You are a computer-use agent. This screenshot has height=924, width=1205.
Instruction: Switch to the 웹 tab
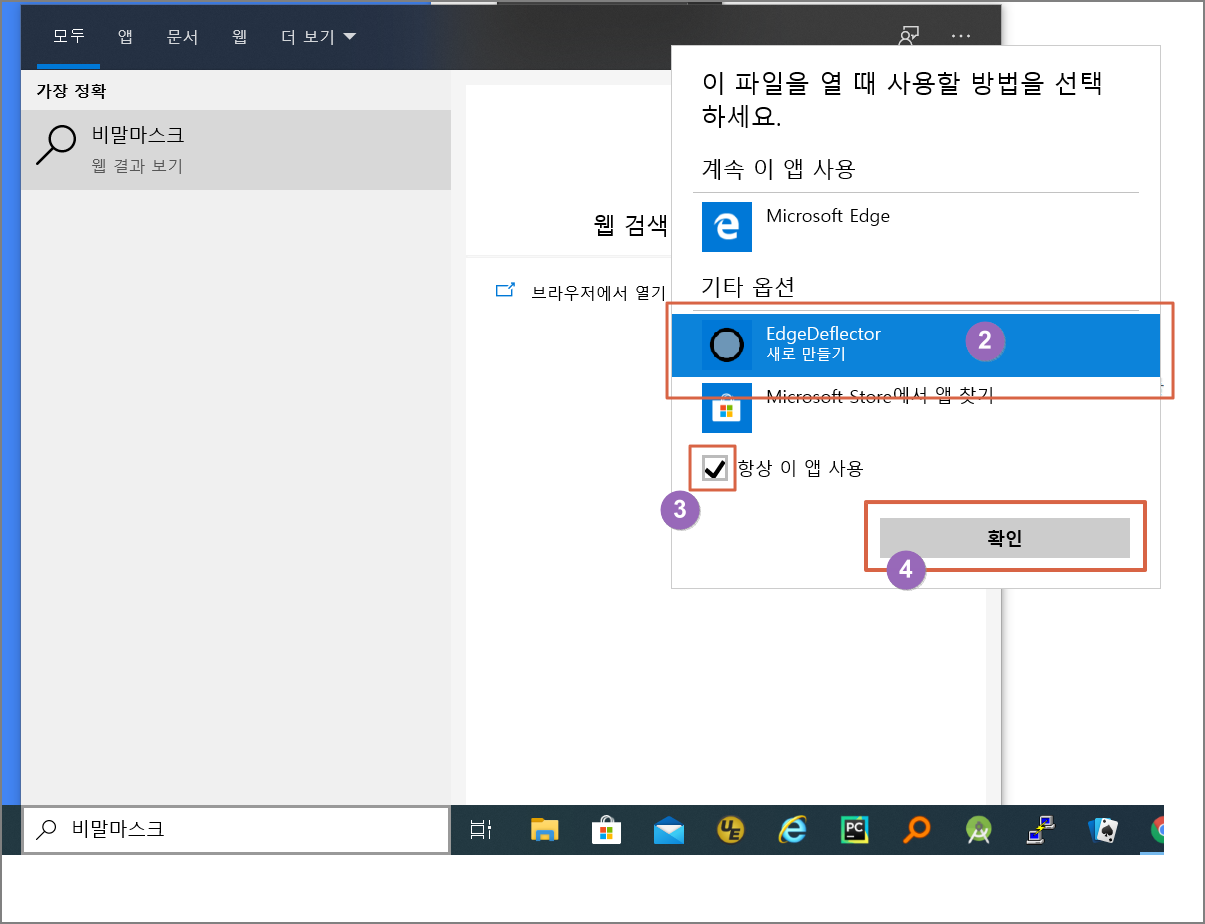click(239, 37)
